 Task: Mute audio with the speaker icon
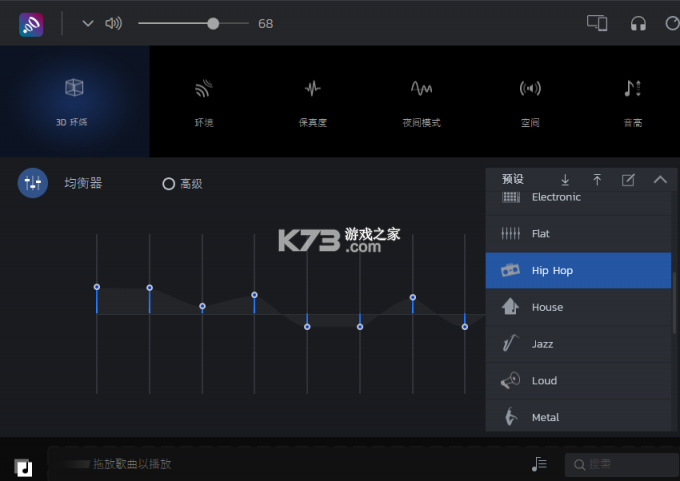coord(114,23)
